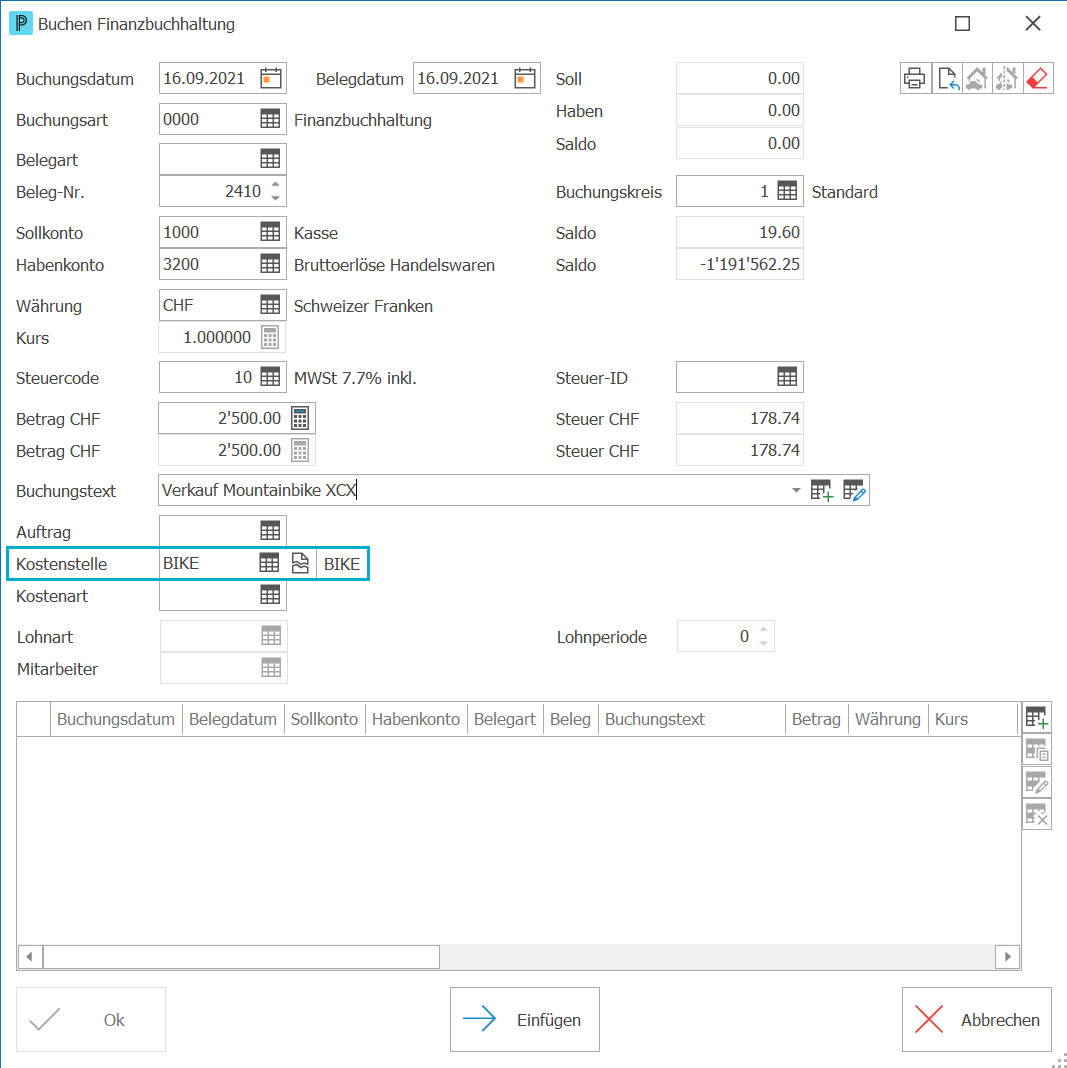Click the red eraser icon to clear

pyautogui.click(x=1037, y=78)
